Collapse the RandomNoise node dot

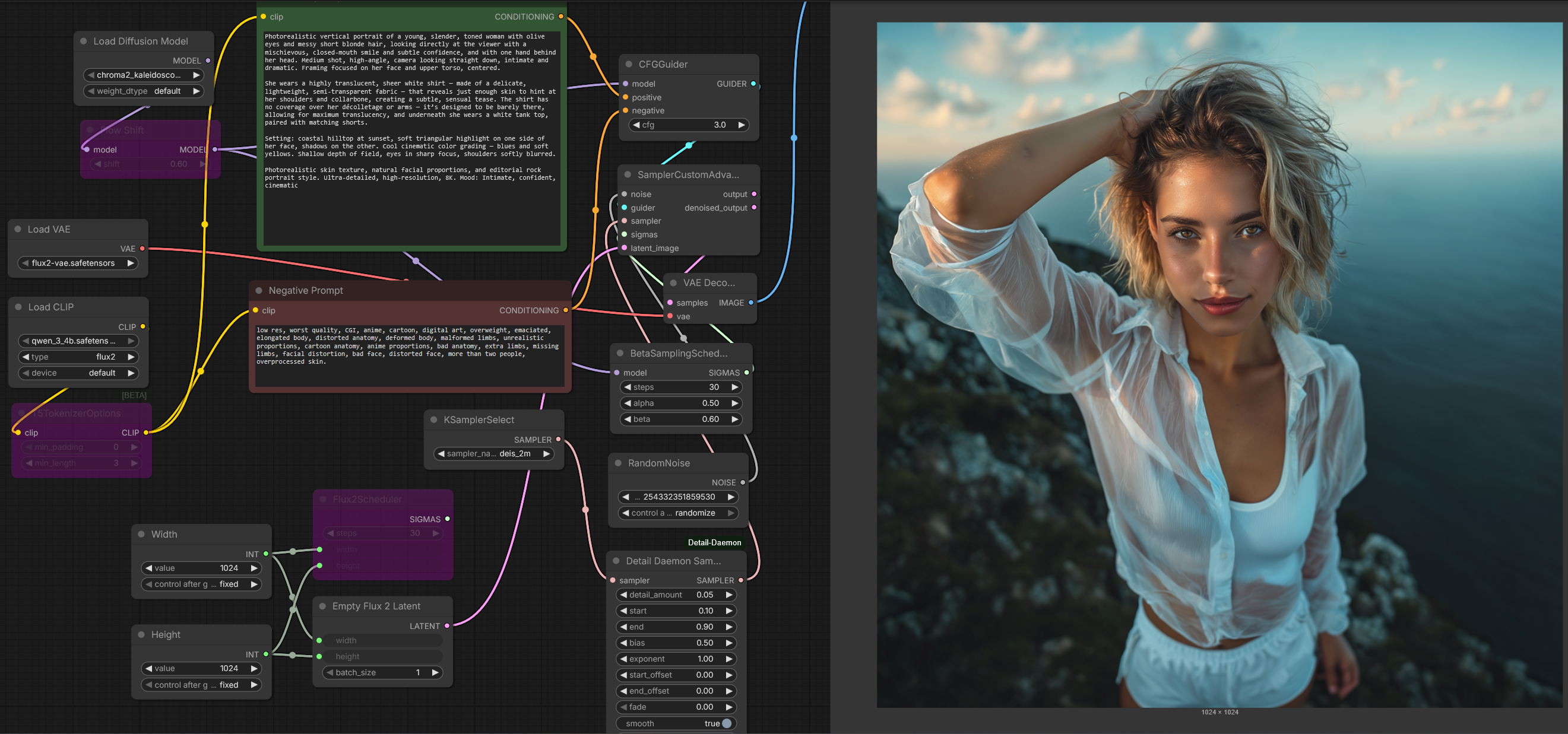618,463
